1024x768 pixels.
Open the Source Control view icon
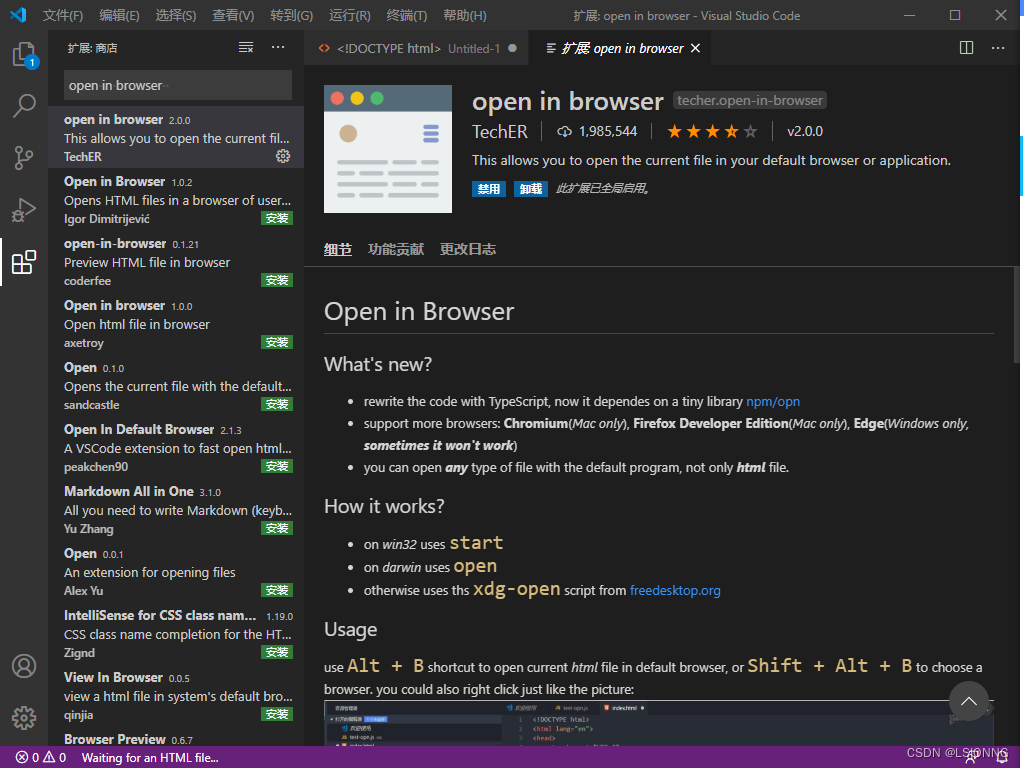point(24,157)
